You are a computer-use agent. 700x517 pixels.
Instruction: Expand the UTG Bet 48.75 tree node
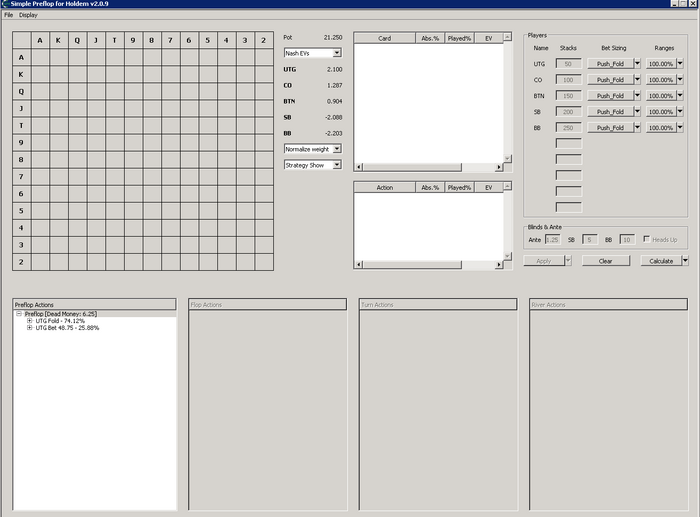point(29,328)
